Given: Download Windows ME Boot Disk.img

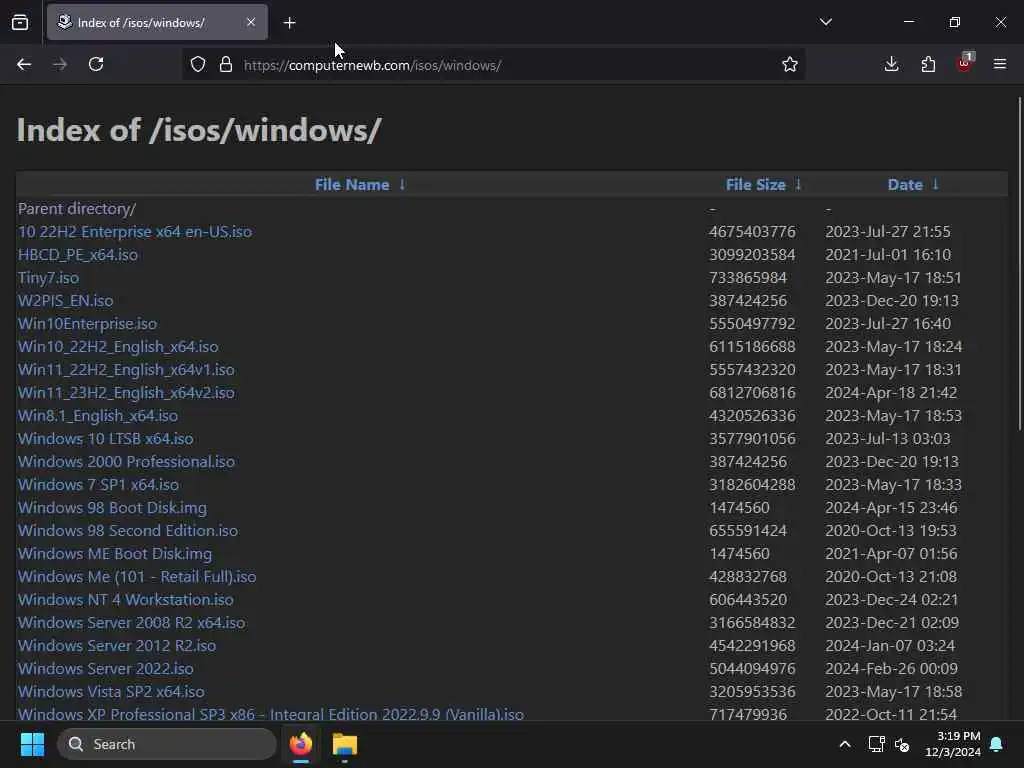Looking at the screenshot, I should pos(115,554).
